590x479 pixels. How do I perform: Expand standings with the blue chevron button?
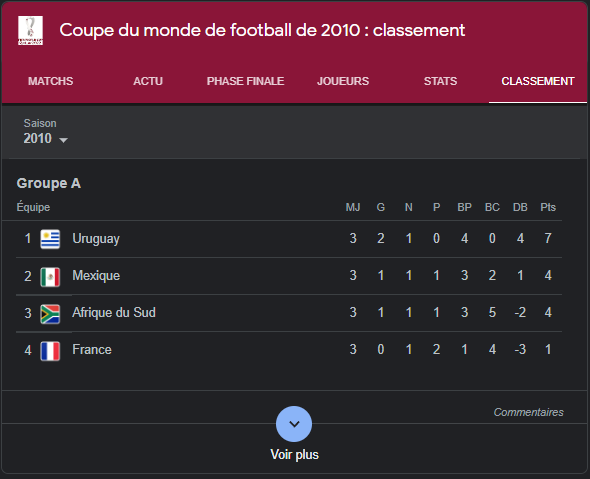(x=294, y=424)
